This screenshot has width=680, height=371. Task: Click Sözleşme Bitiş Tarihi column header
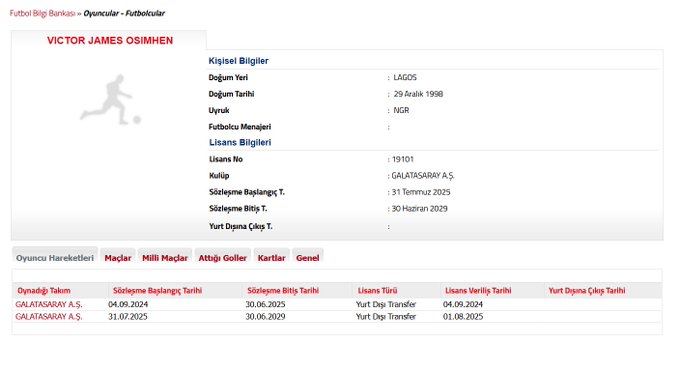(283, 291)
